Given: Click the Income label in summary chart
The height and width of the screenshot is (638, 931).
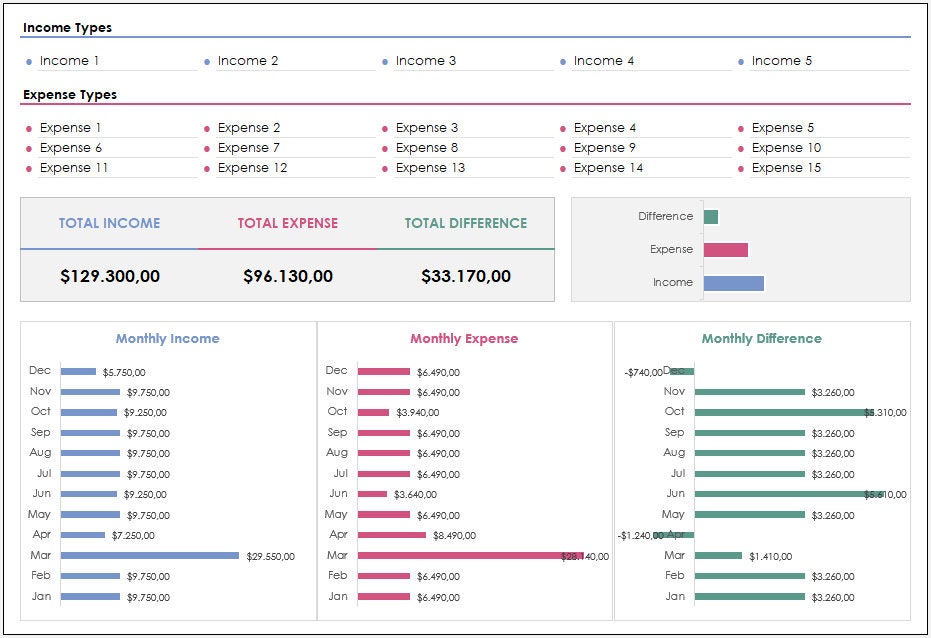Looking at the screenshot, I should 673,283.
